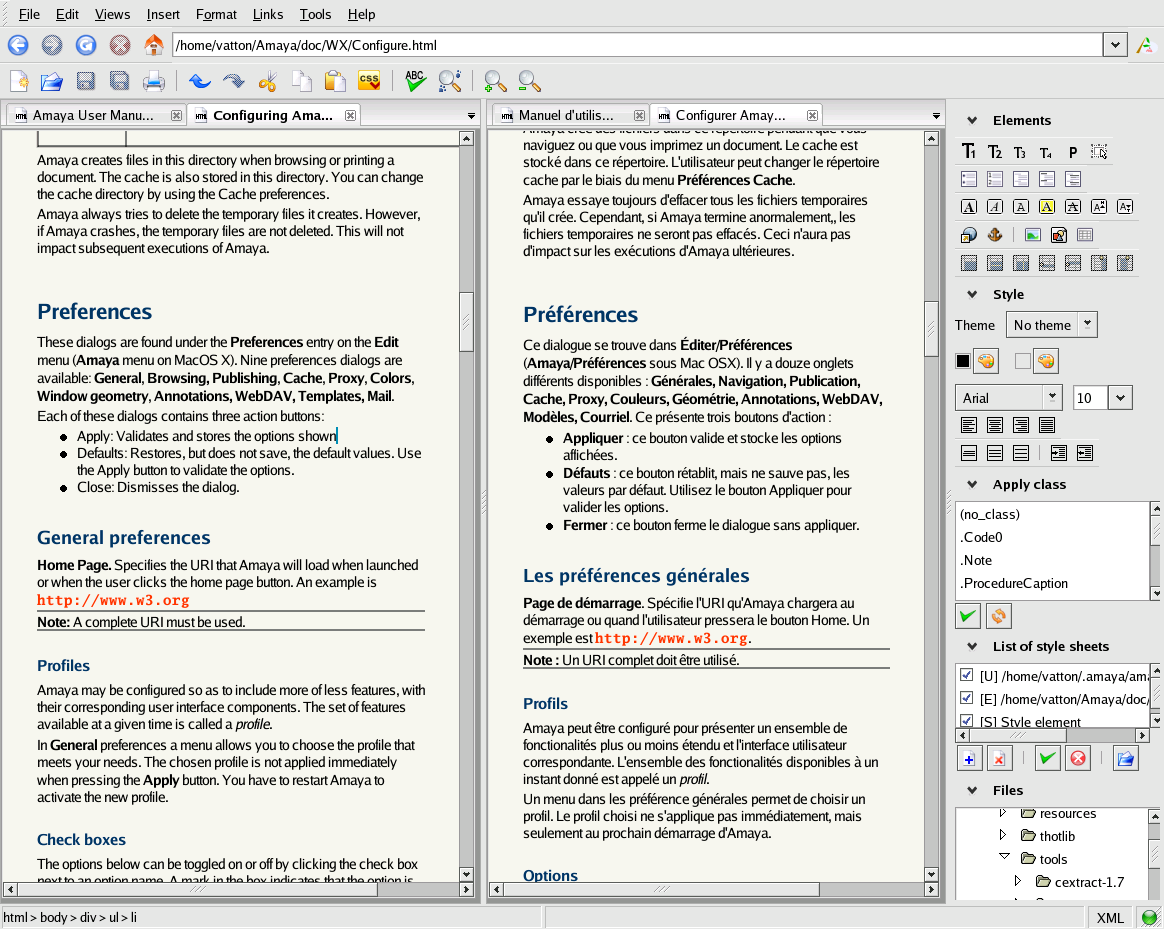Click the Home page icon
1164x929 pixels.
coord(153,45)
